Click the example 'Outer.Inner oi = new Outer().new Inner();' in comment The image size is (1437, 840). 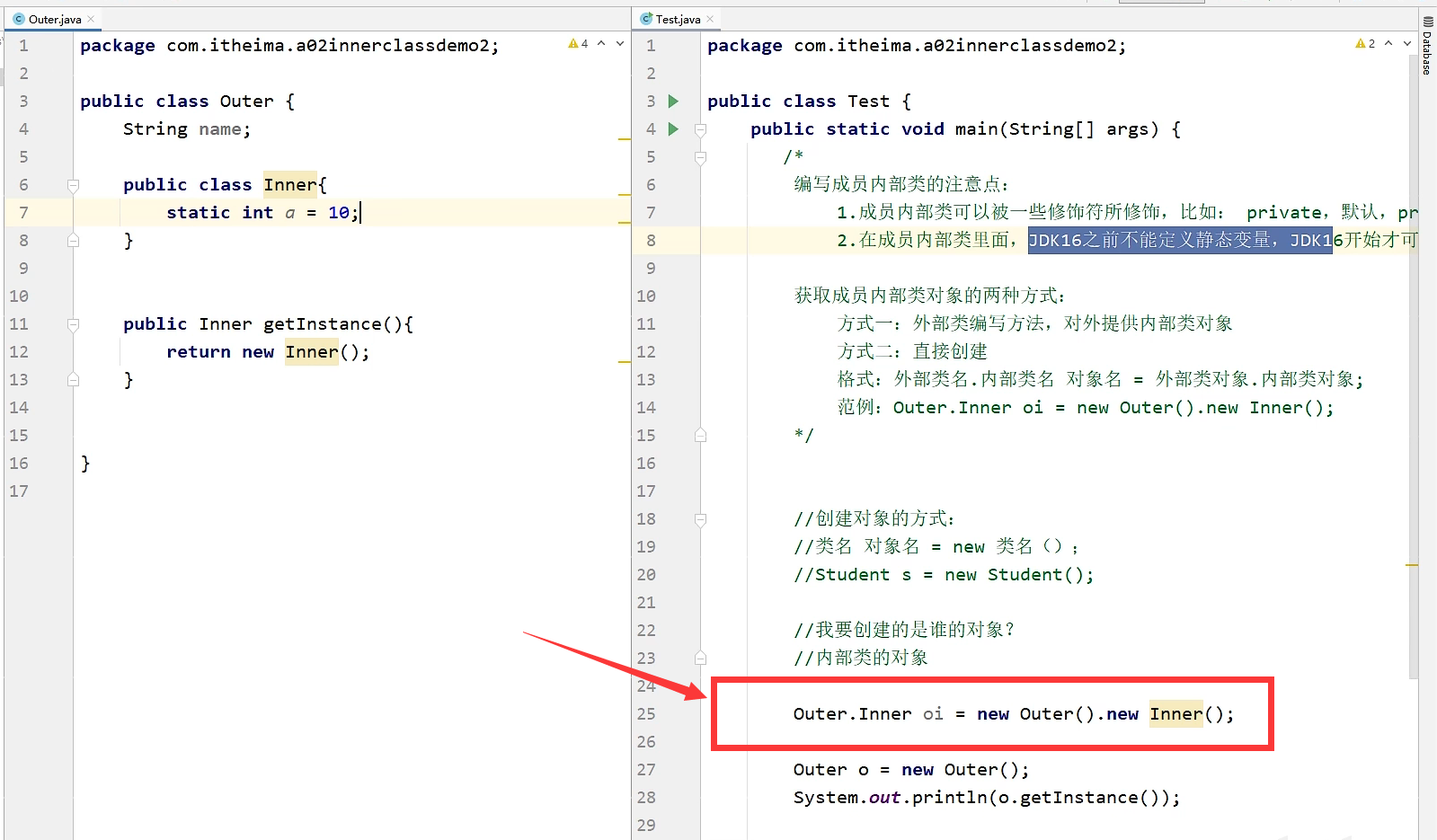(1113, 408)
